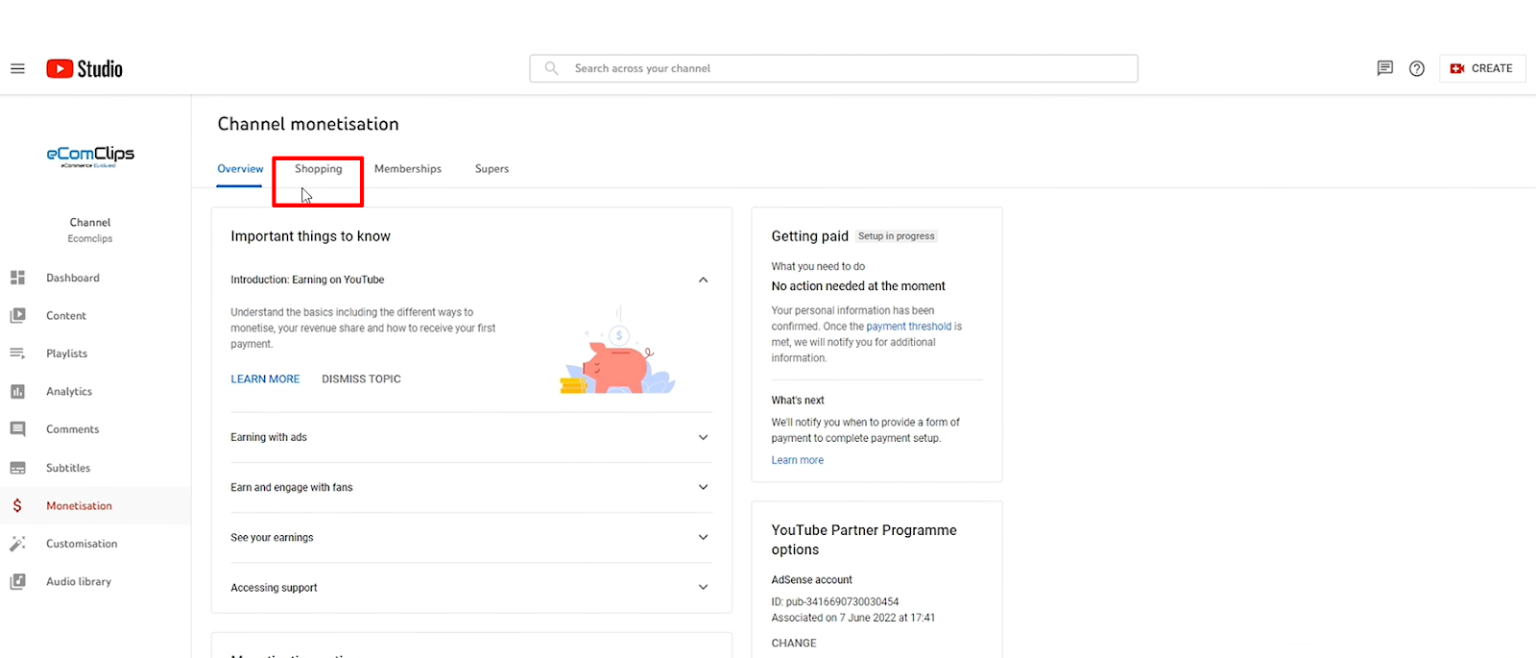Open the Memberships tab
This screenshot has width=1536, height=658.
[408, 169]
